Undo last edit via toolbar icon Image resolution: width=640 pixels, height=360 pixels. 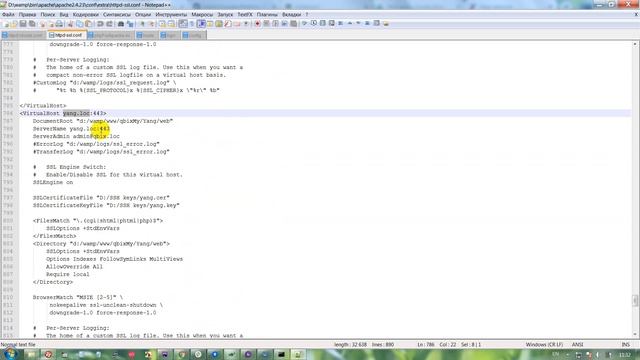pyautogui.click(x=100, y=24)
